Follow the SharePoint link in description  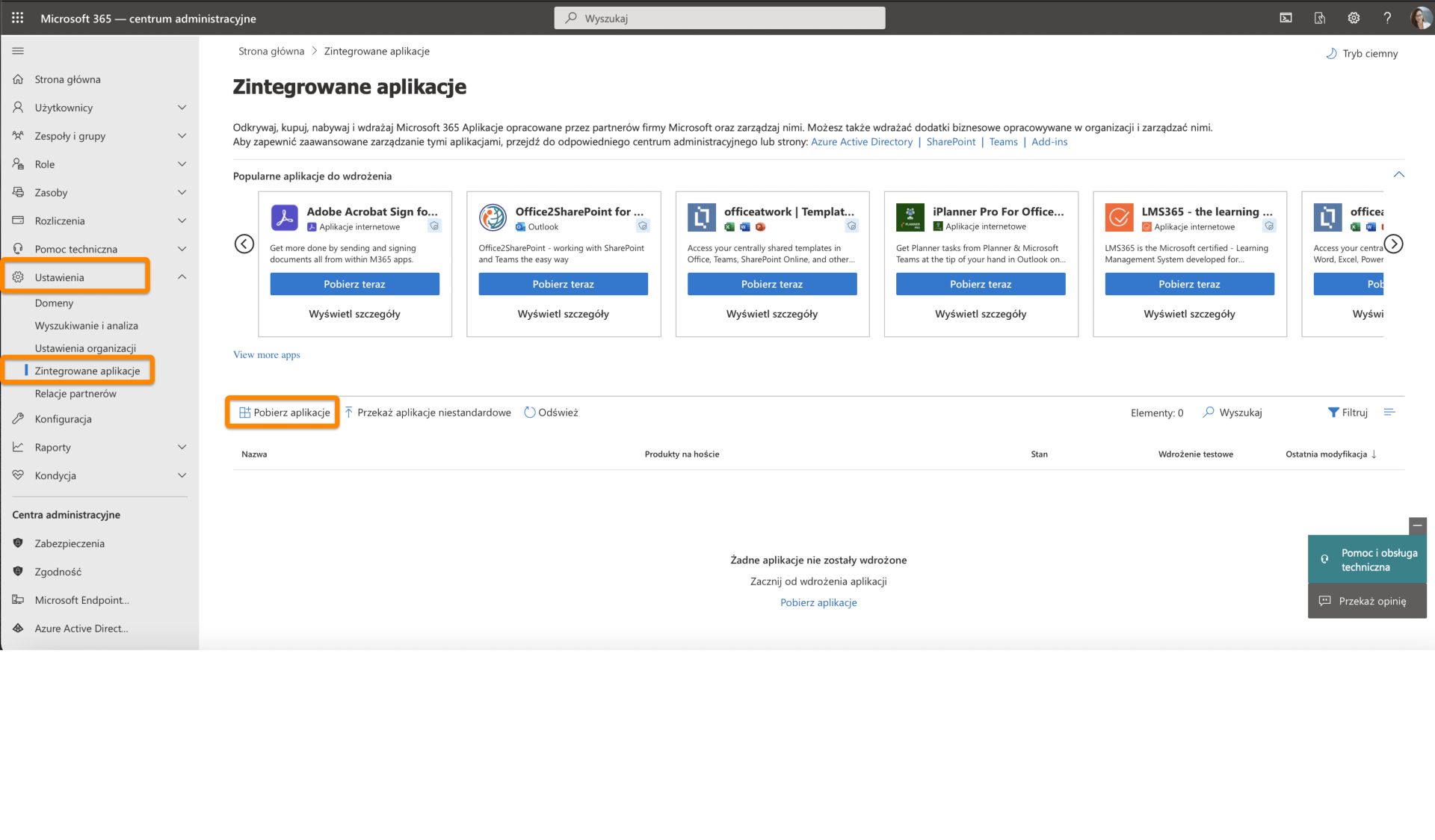coord(951,142)
